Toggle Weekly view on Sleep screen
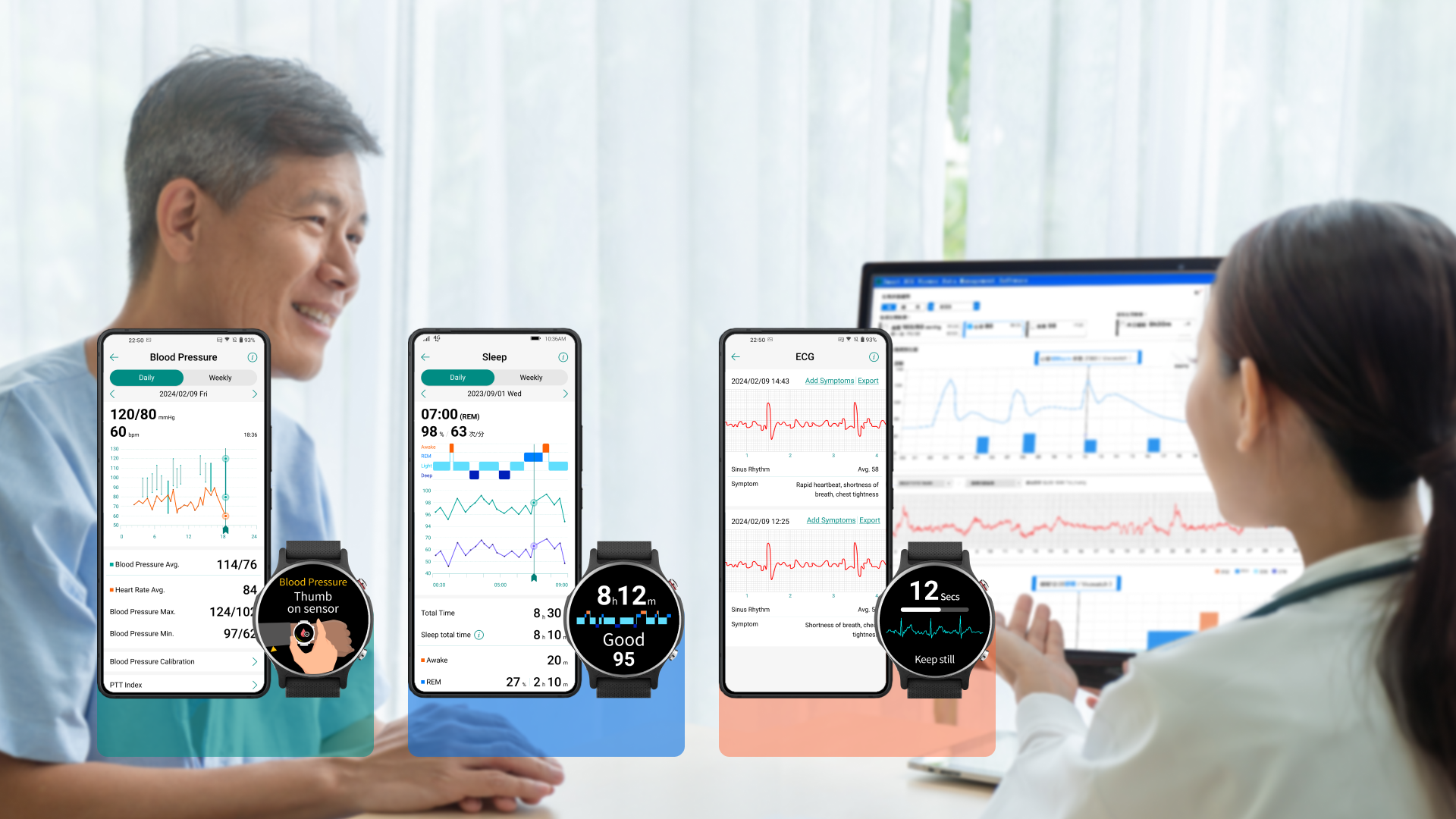This screenshot has height=819, width=1456. (x=530, y=377)
